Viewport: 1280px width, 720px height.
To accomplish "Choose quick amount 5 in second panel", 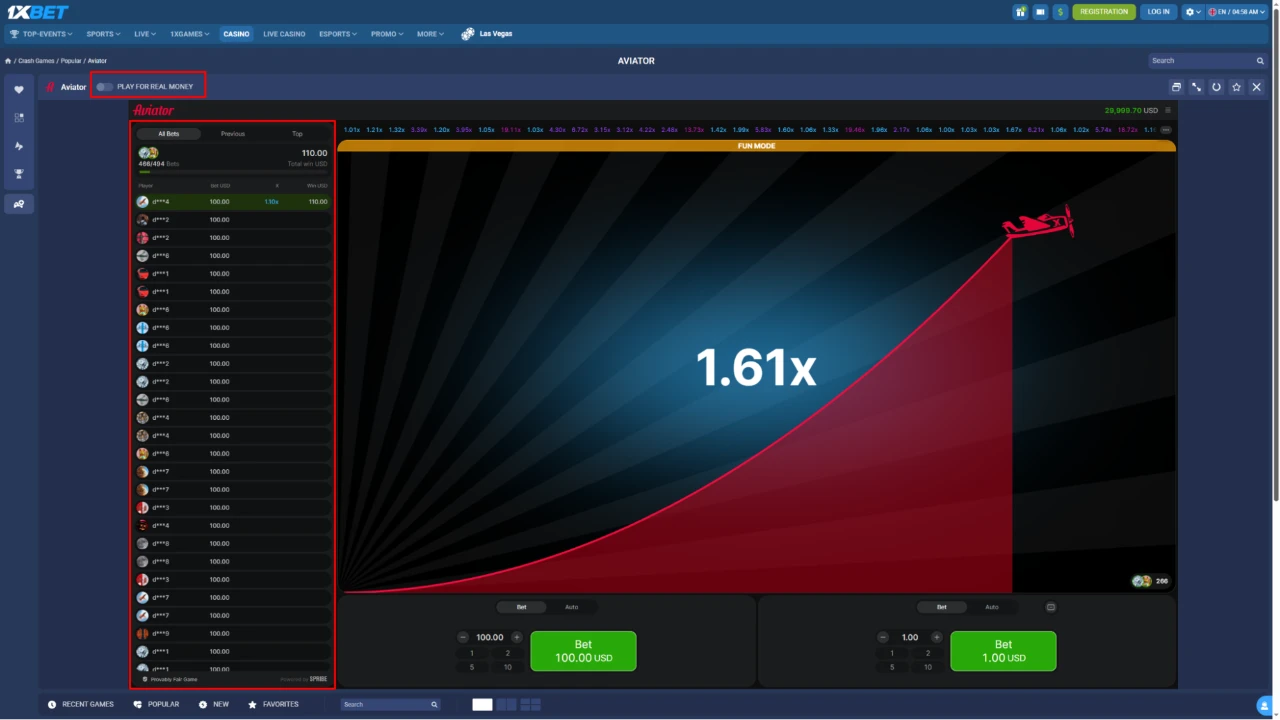I will (892, 667).
